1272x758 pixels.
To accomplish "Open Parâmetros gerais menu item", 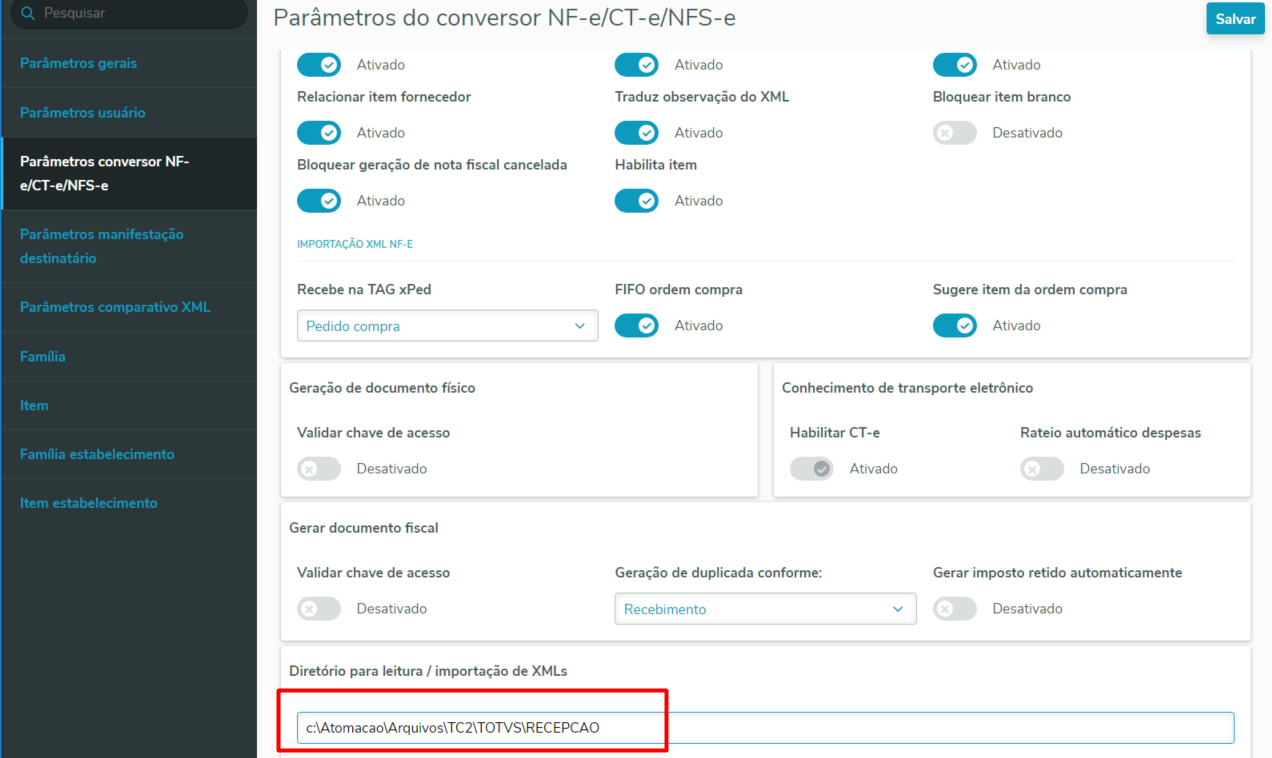I will point(128,63).
